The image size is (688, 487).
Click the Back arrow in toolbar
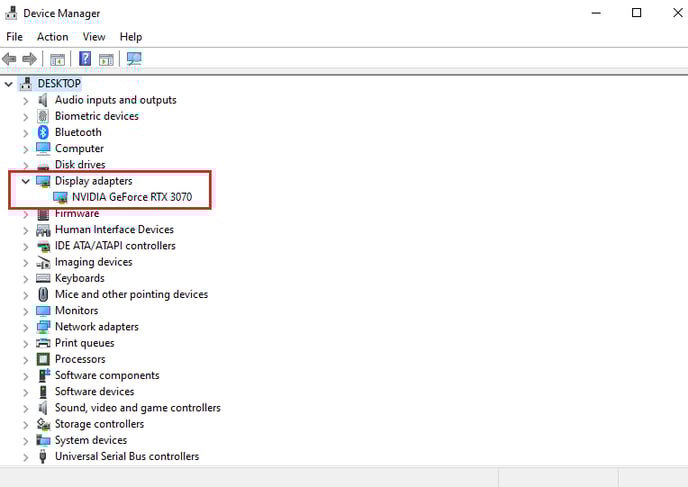[x=10, y=59]
